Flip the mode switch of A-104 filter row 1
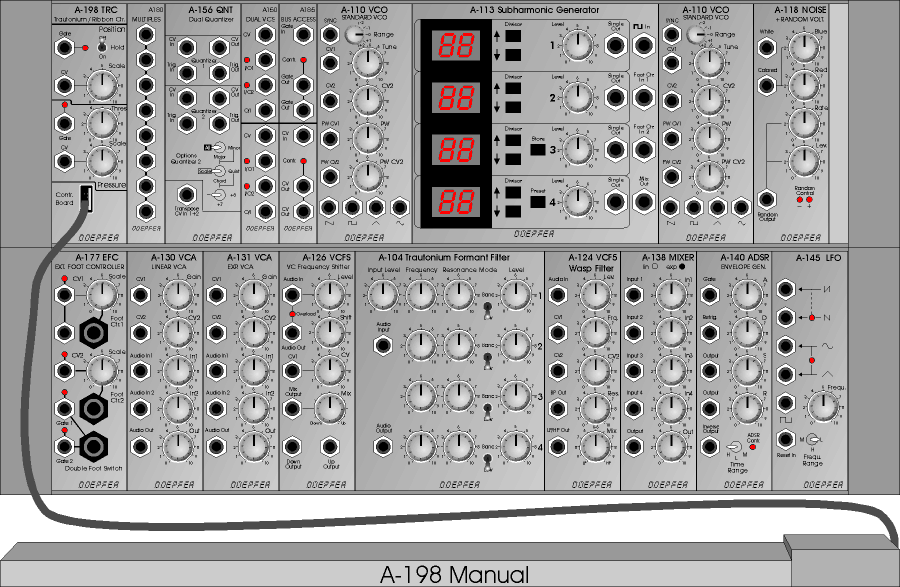This screenshot has width=900, height=587. (487, 310)
